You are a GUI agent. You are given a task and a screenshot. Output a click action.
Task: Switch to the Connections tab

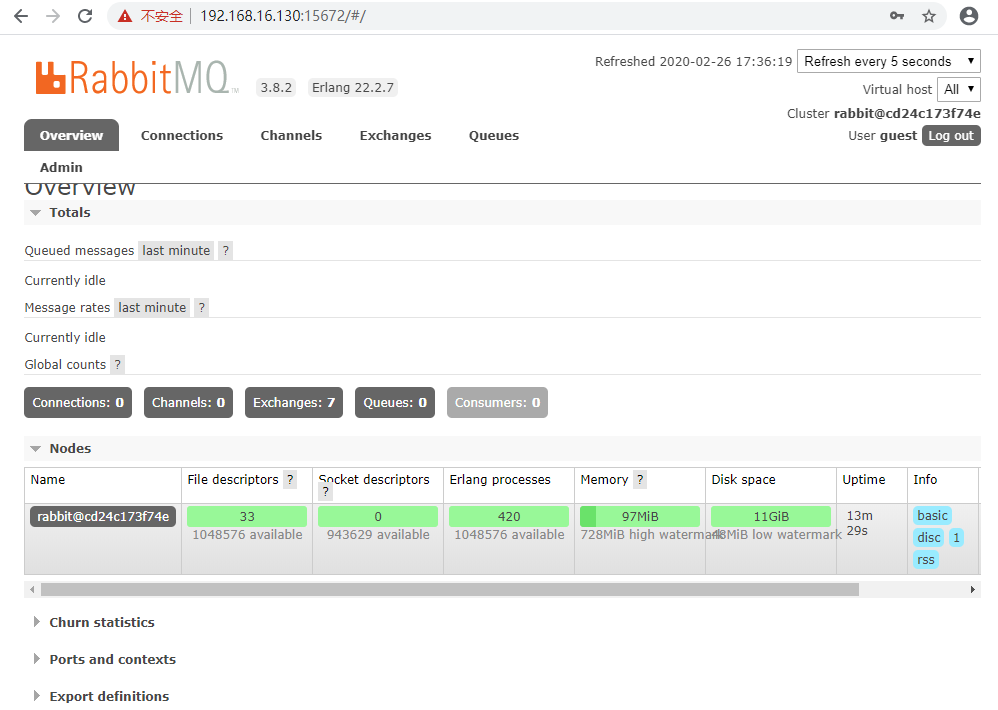coord(182,136)
